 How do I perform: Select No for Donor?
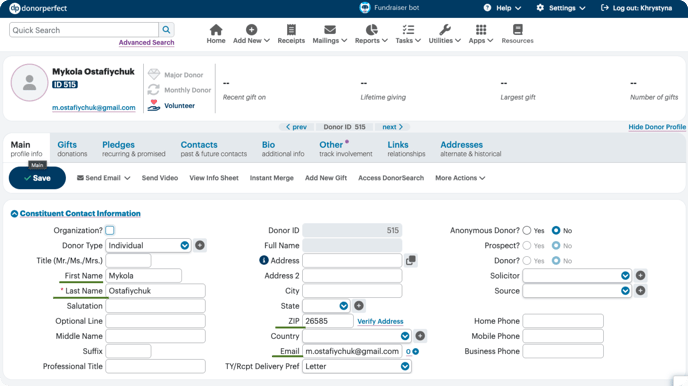point(556,261)
